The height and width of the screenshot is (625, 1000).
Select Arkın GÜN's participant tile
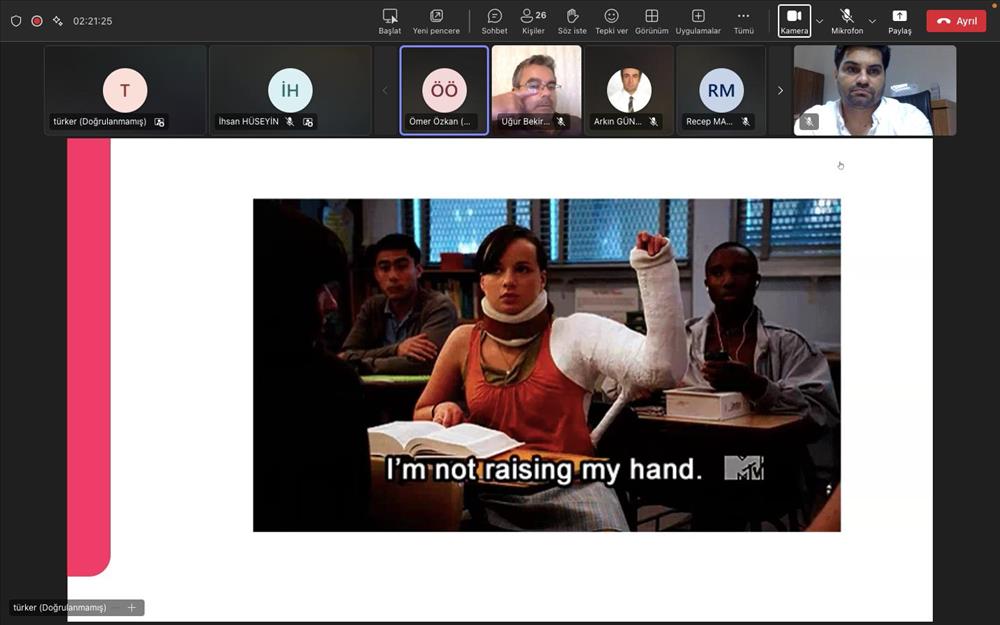point(629,90)
